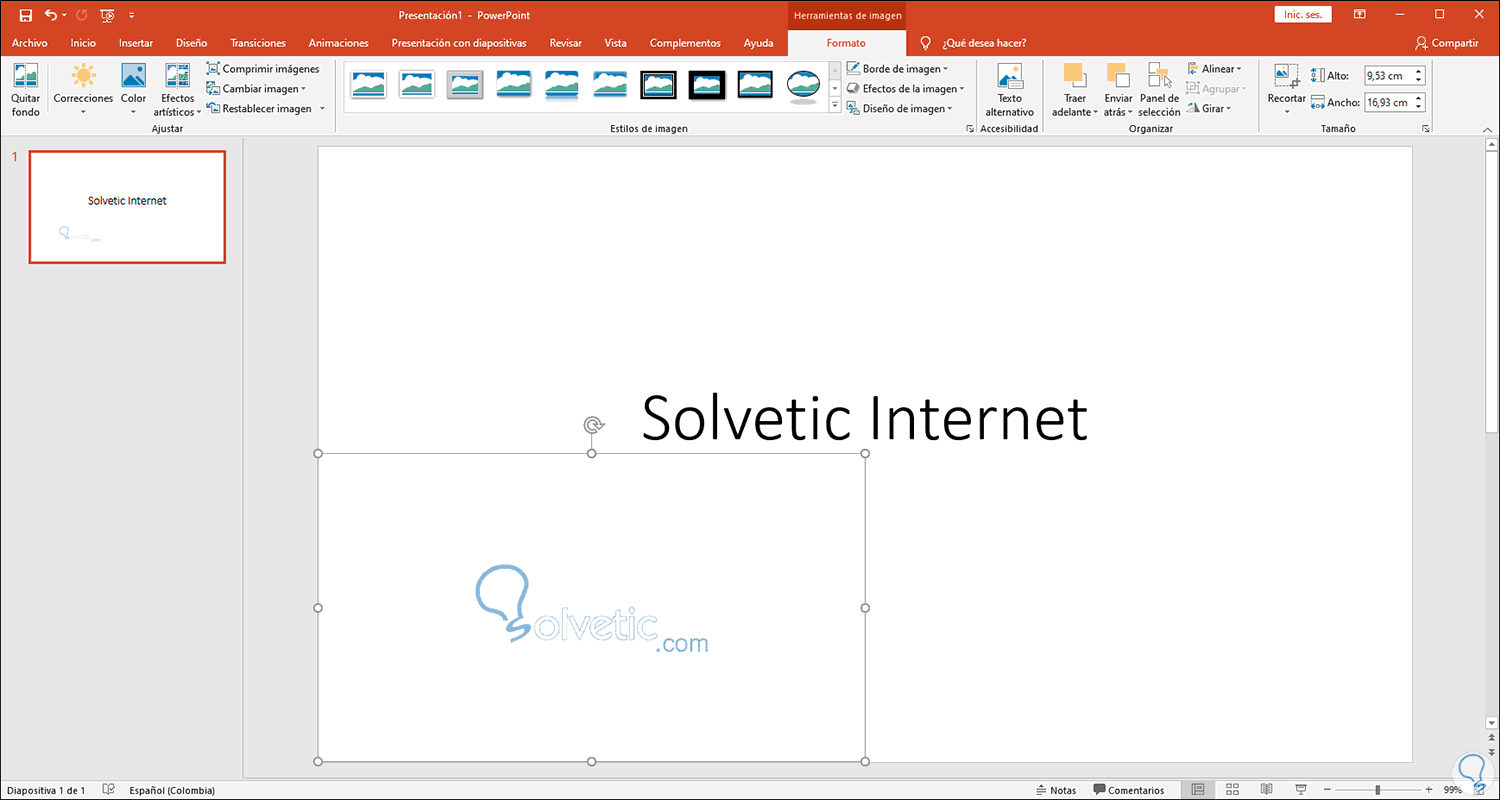Image resolution: width=1500 pixels, height=800 pixels.
Task: Click the spell check icon in status bar
Action: (109, 790)
